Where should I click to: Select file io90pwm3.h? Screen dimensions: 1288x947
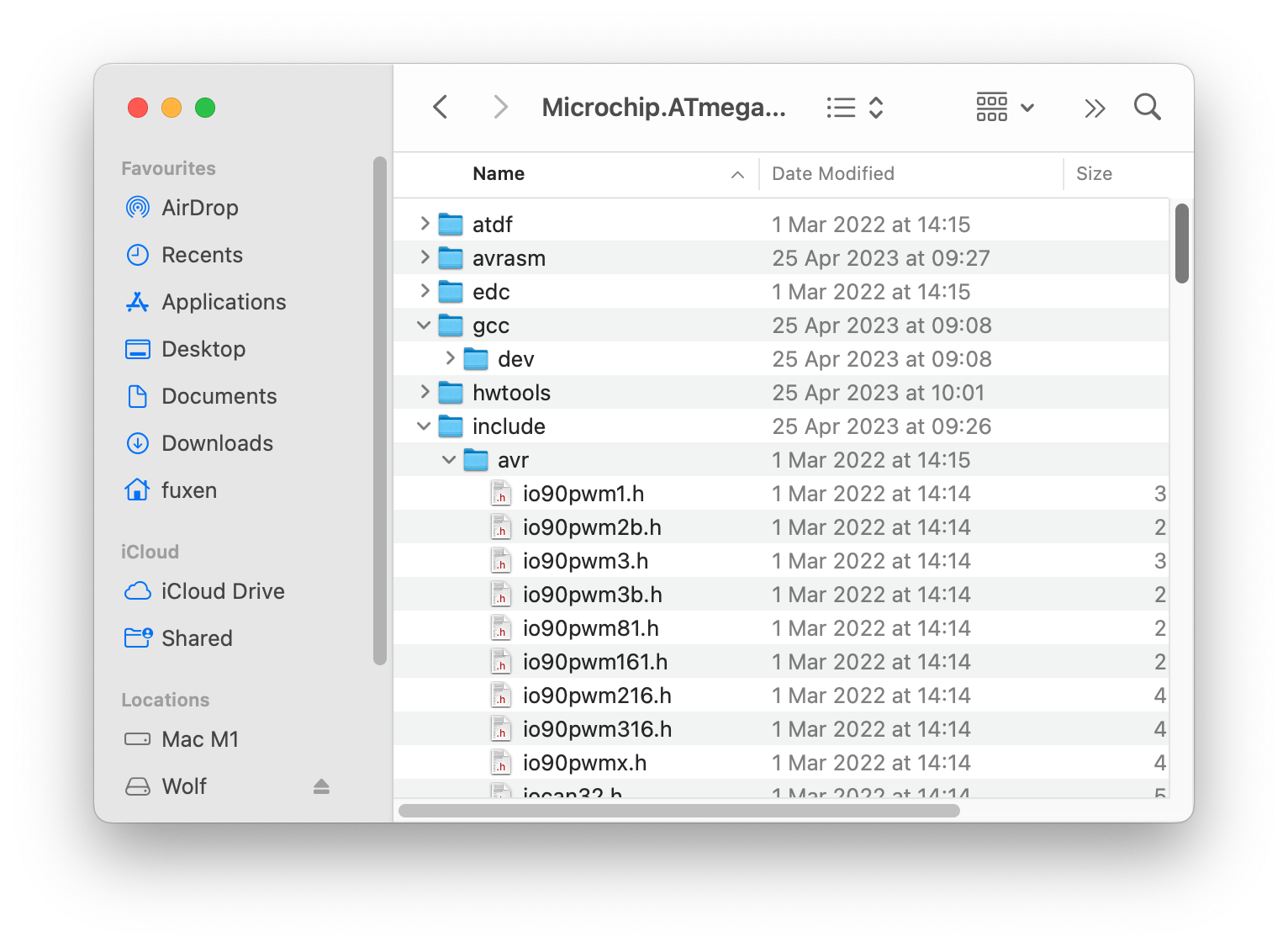[x=781, y=561]
